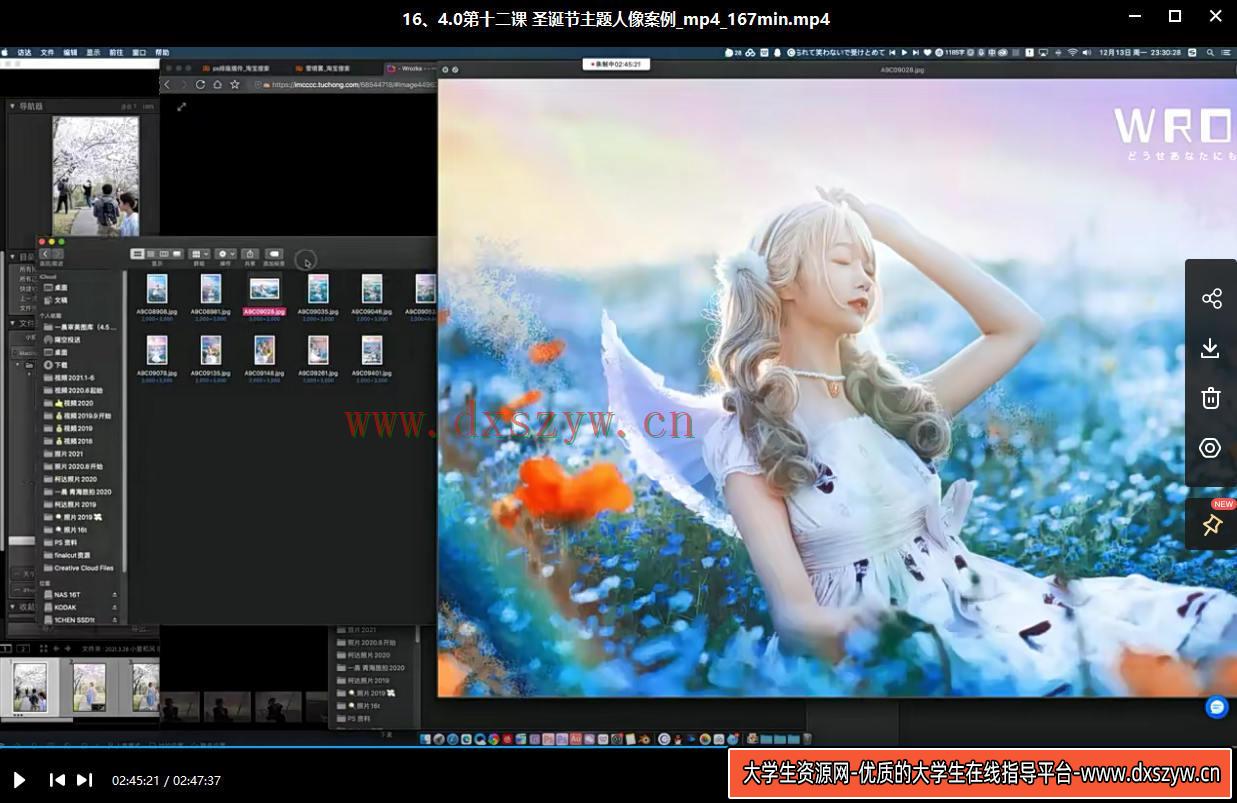Select thumbnail A9C09035.jpg in Finder

(318, 288)
